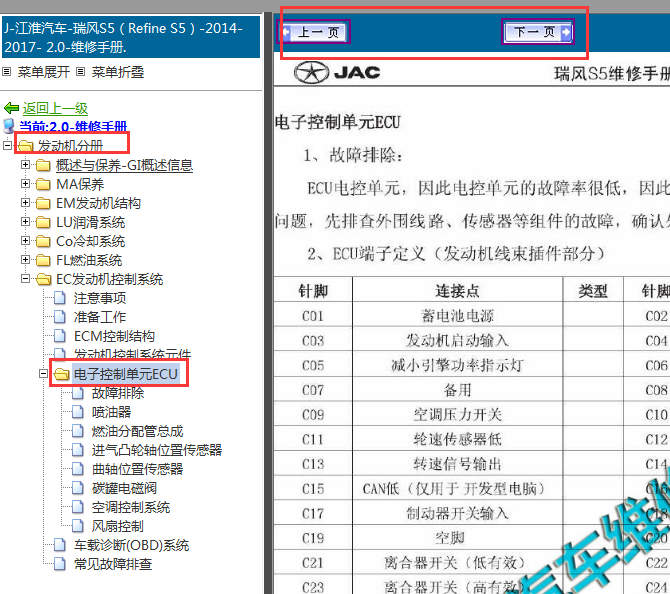The width and height of the screenshot is (670, 594).
Task: Select the LU润滑系统 tree item
Action: click(91, 222)
